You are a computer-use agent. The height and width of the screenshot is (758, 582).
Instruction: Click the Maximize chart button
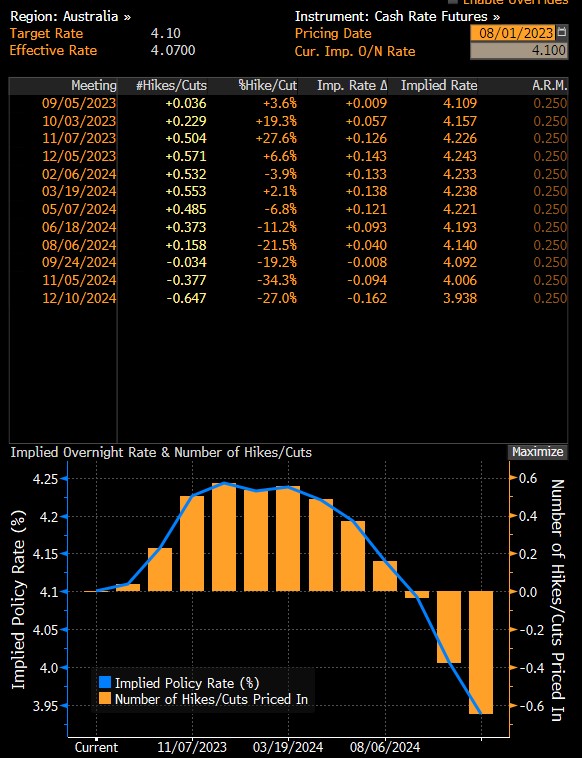(538, 452)
